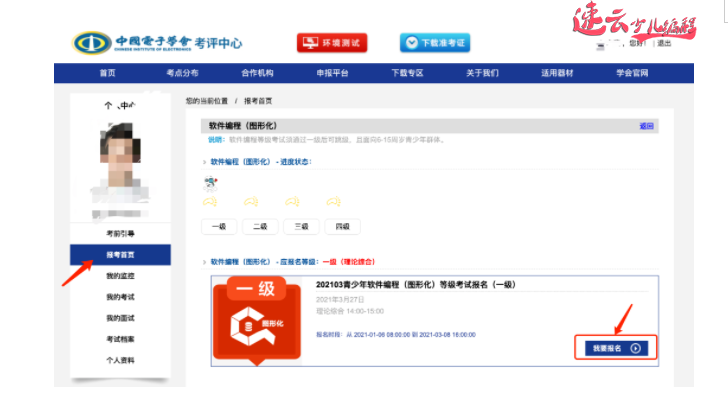
Task: Click the footprint icon above 一级
Action: click(210, 202)
